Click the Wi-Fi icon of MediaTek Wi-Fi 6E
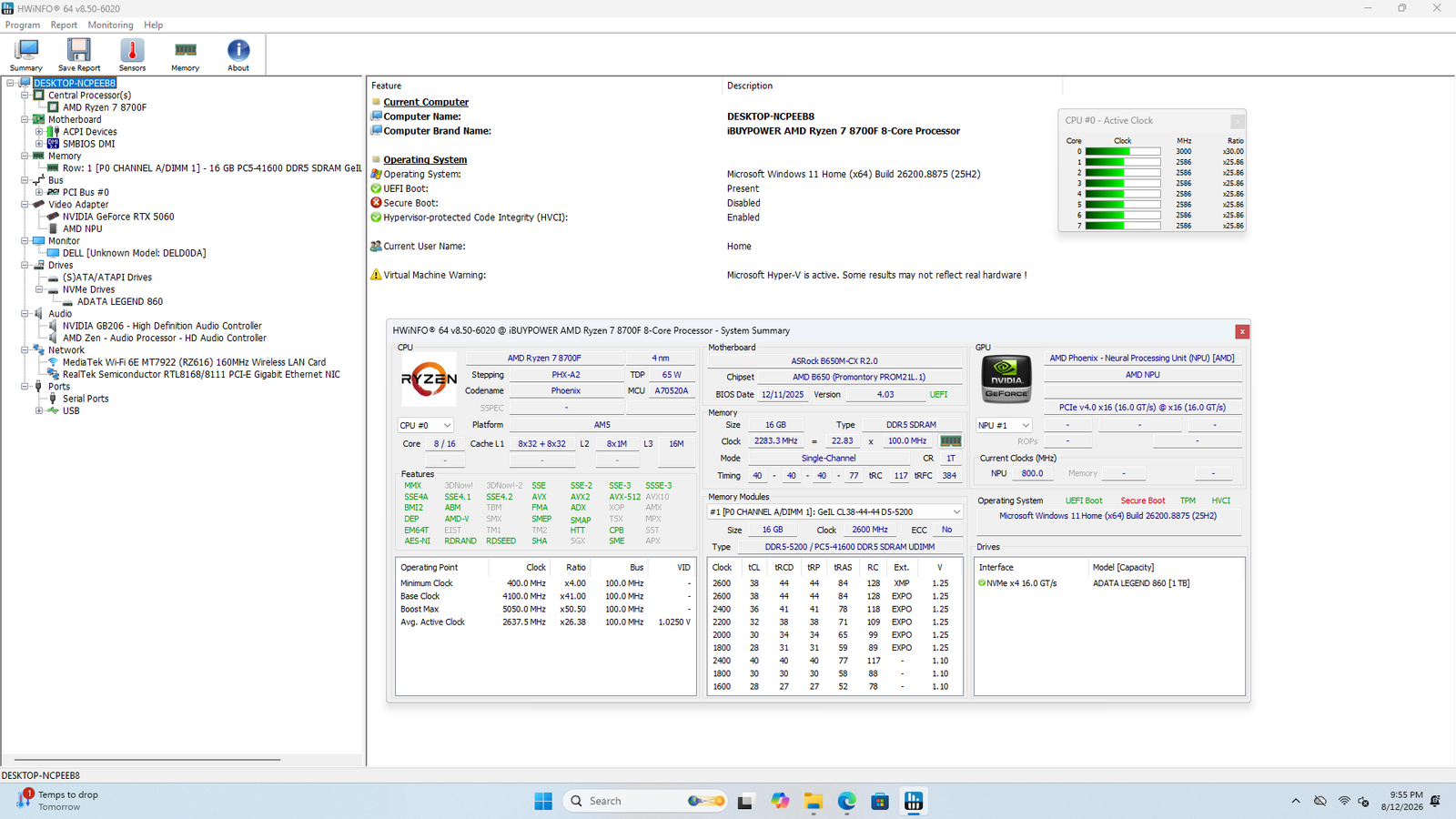Viewport: 1456px width, 819px height. coord(54,362)
